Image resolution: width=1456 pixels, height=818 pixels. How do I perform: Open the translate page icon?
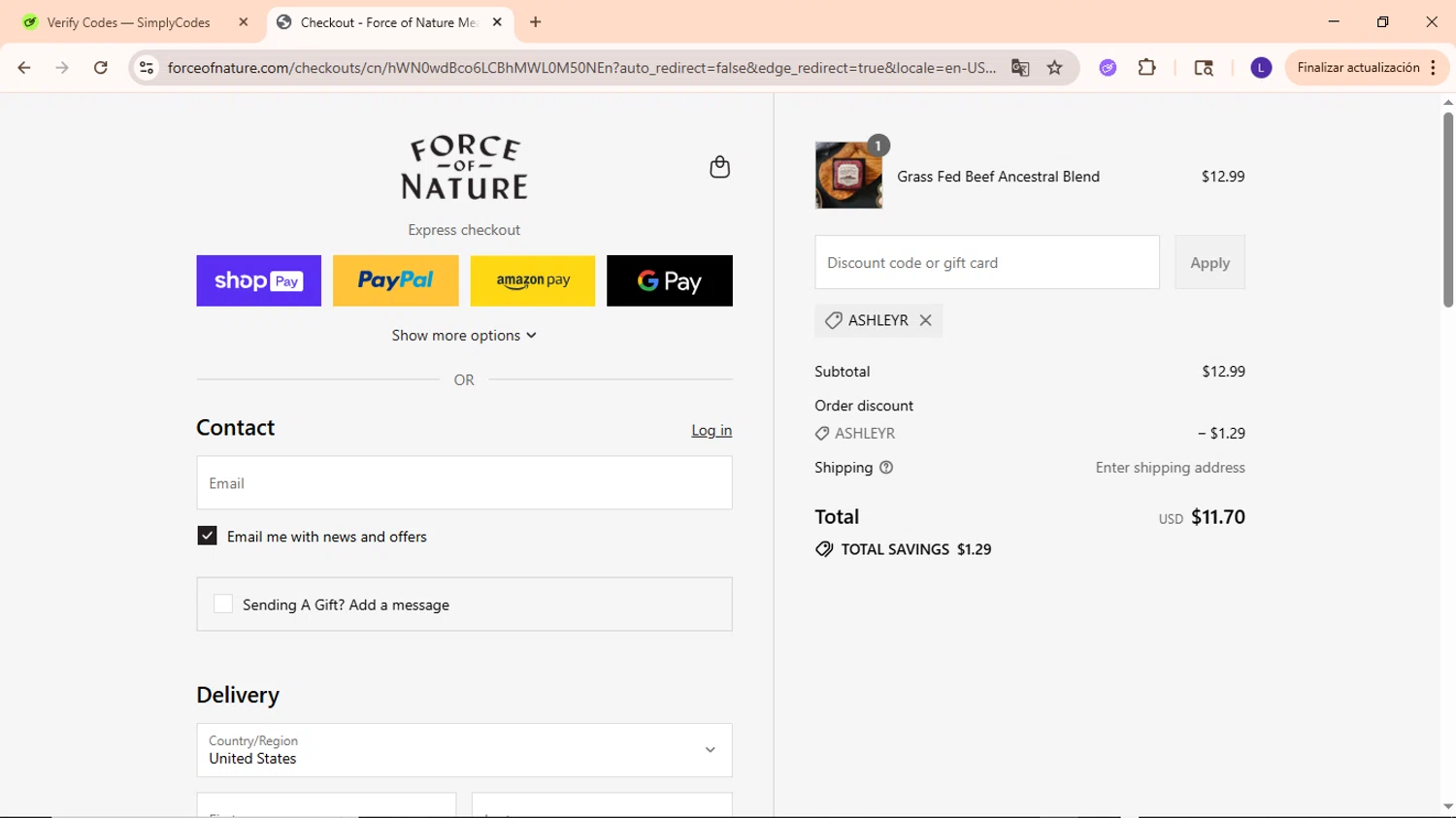point(1020,68)
